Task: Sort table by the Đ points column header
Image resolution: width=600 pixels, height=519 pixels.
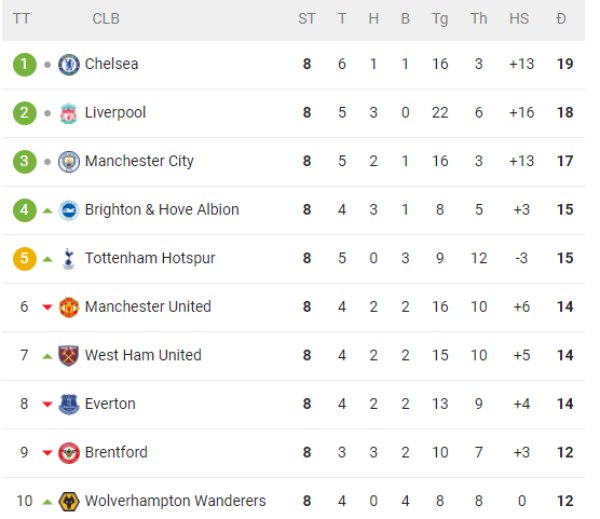Action: 561,18
